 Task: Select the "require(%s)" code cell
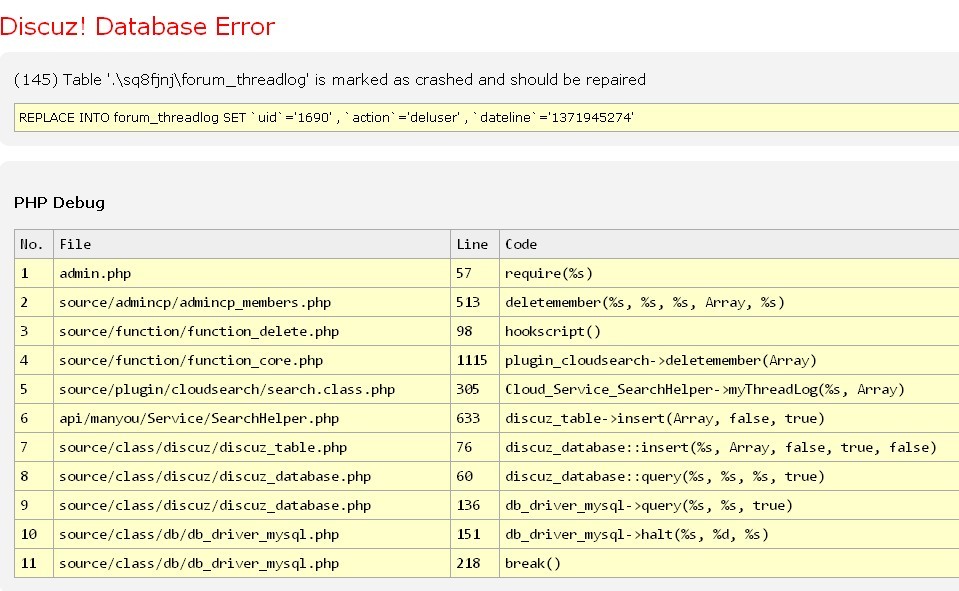click(x=729, y=273)
